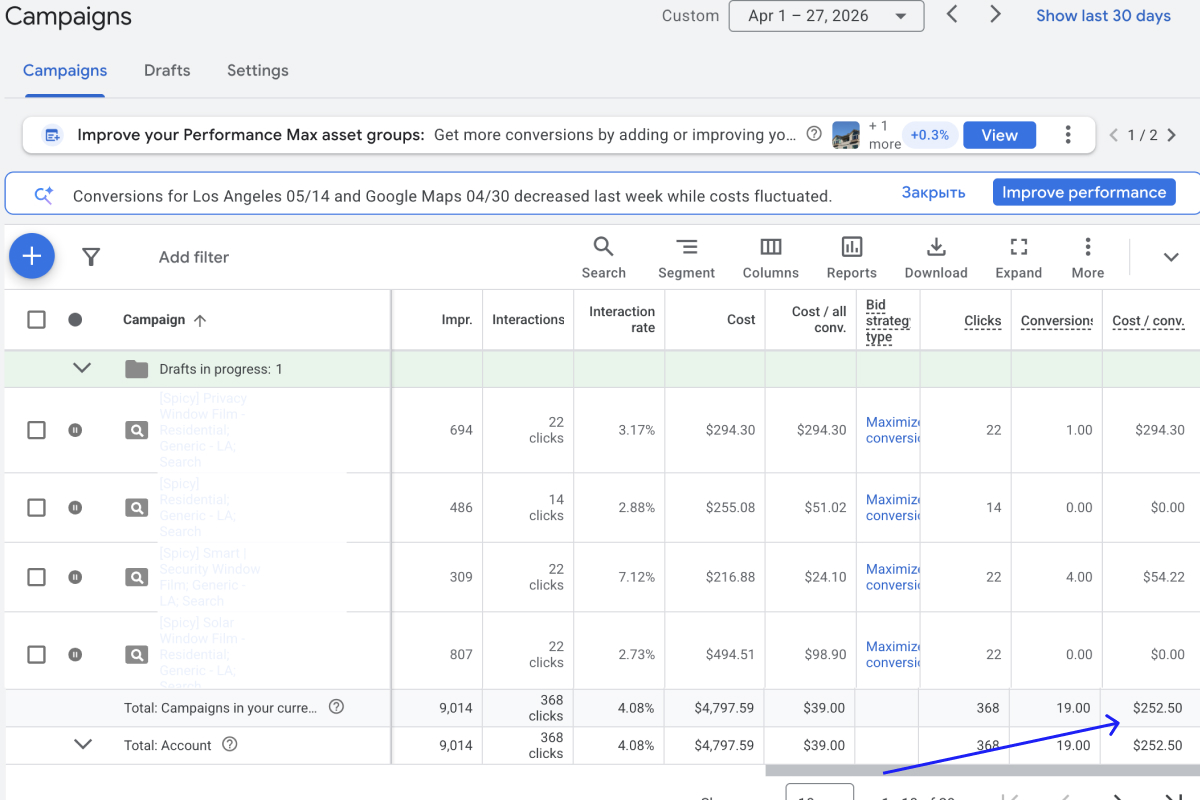Switch to the Campaigns tab
This screenshot has height=800, width=1200.
(65, 70)
